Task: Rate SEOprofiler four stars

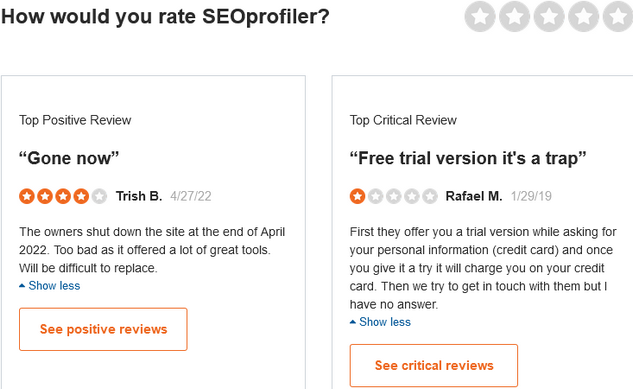Action: coord(584,17)
